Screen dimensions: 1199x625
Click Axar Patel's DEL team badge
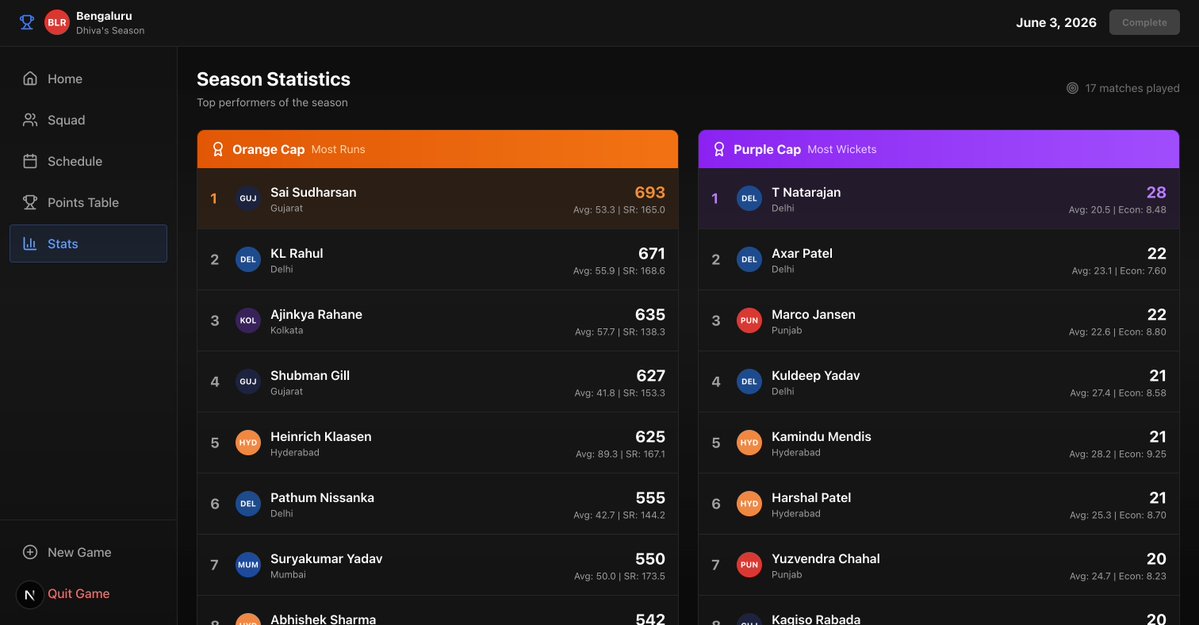coord(749,259)
